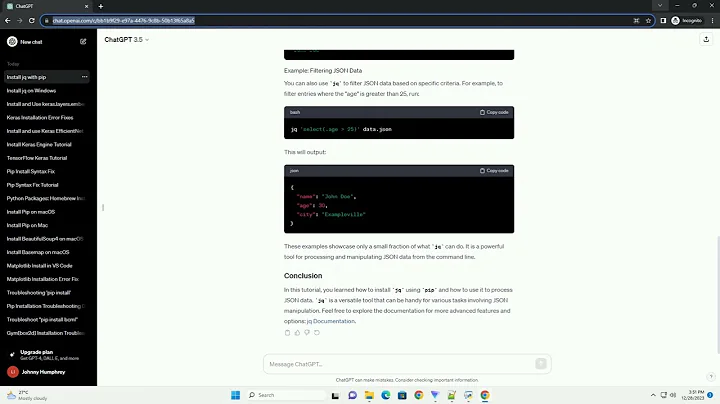The width and height of the screenshot is (720, 404).
Task: Click the site info icon in address bar
Action: tap(46, 21)
